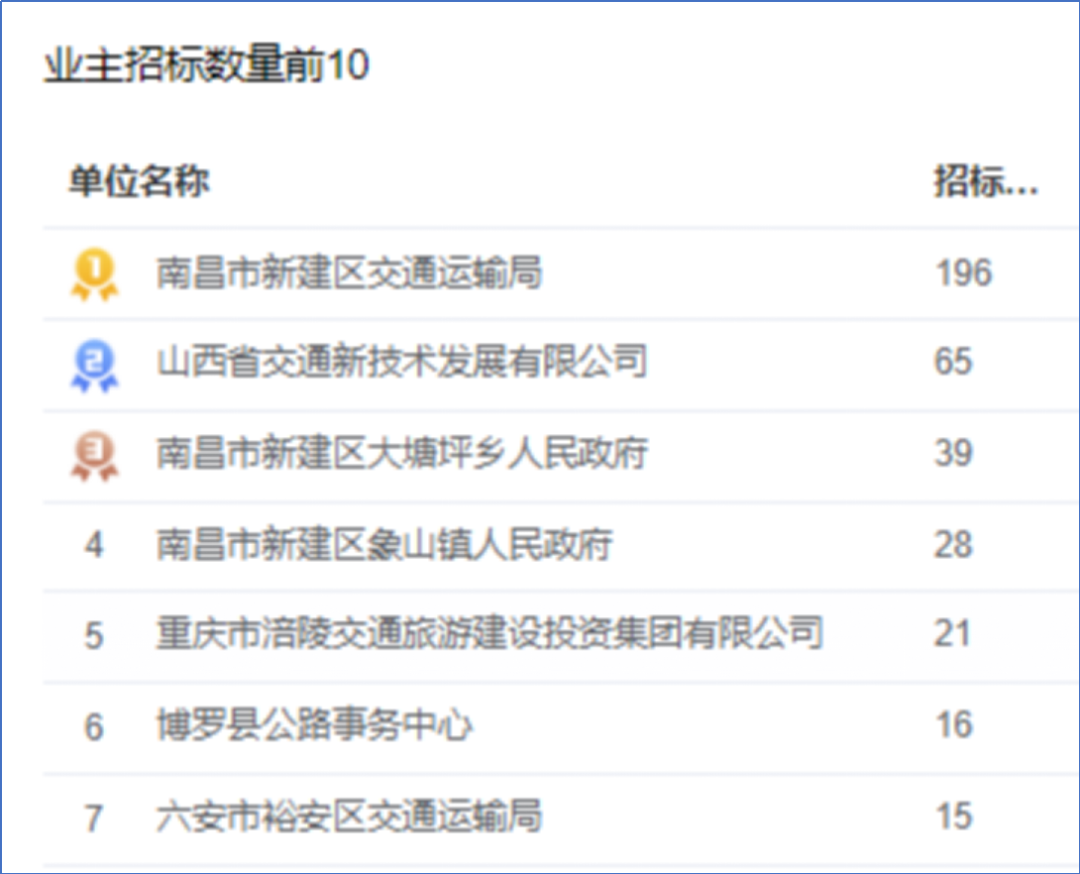Click the 65 count value

(x=953, y=361)
